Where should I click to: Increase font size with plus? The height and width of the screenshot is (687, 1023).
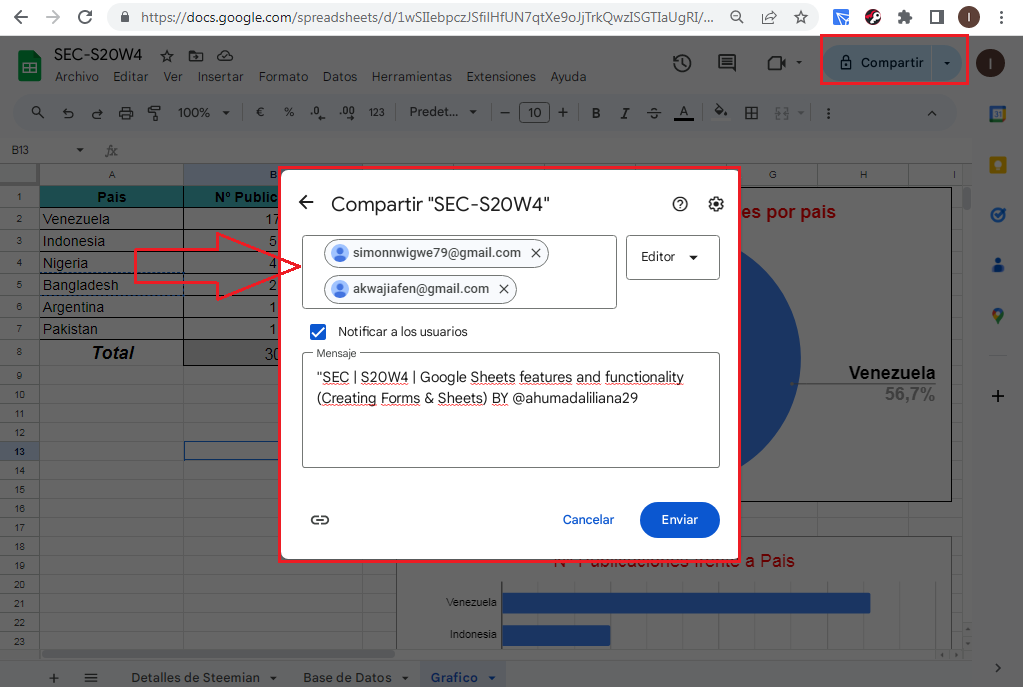pos(563,113)
